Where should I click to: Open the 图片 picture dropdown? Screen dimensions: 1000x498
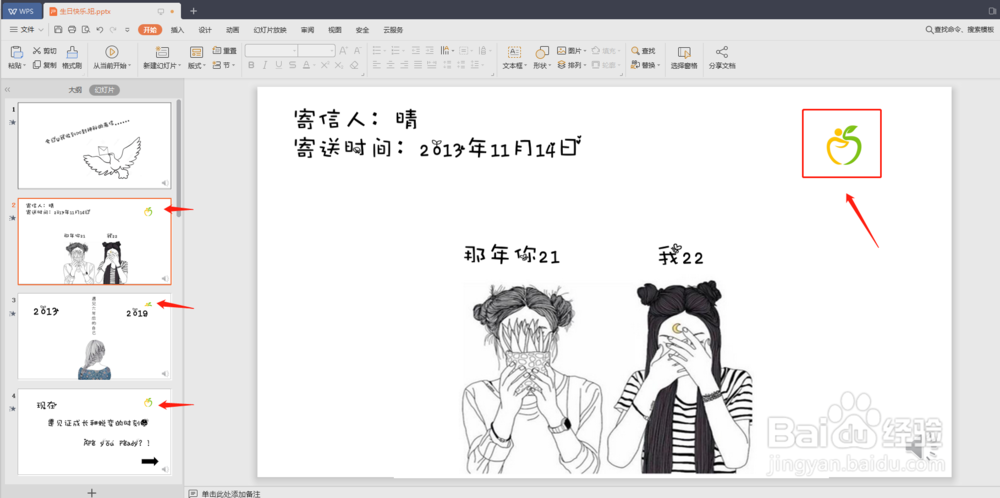572,50
